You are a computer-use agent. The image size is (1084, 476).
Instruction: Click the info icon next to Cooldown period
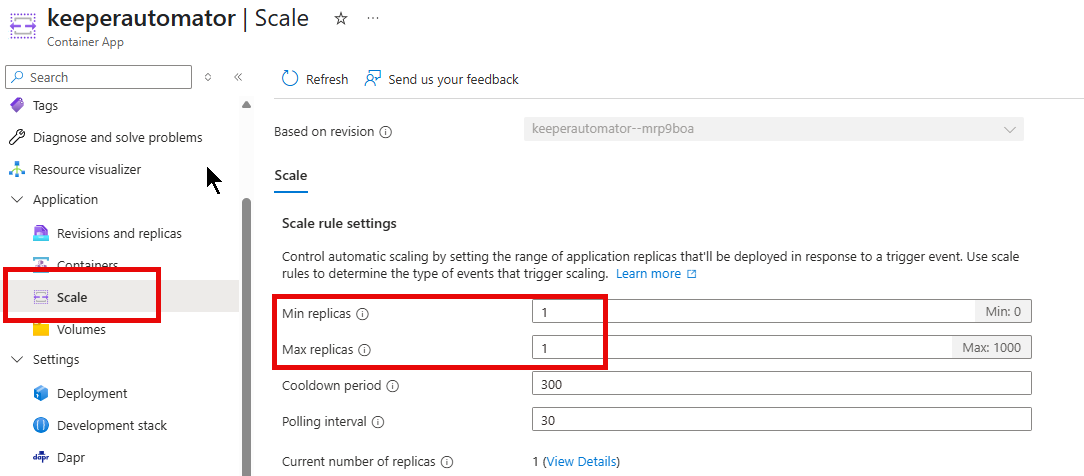(392, 386)
